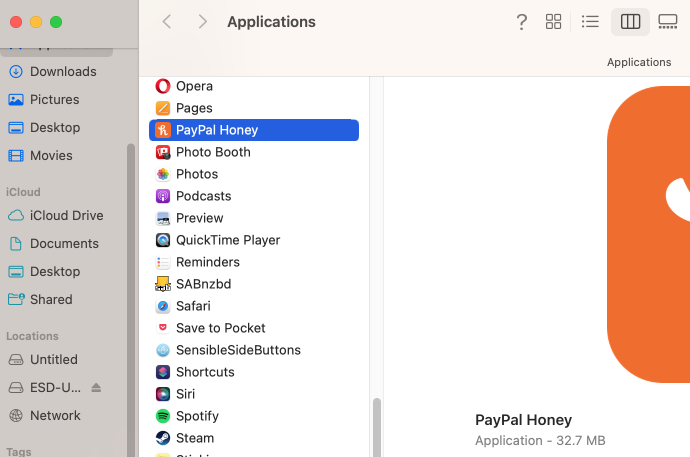
Task: Open the Shared folder in sidebar
Action: (x=51, y=299)
